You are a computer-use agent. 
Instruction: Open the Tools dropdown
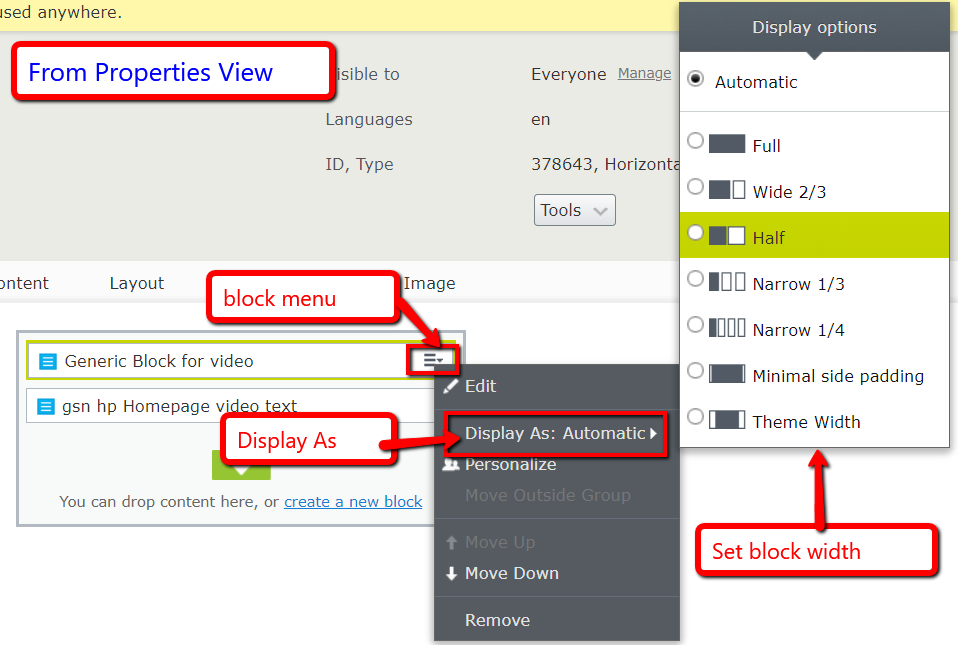coord(574,210)
